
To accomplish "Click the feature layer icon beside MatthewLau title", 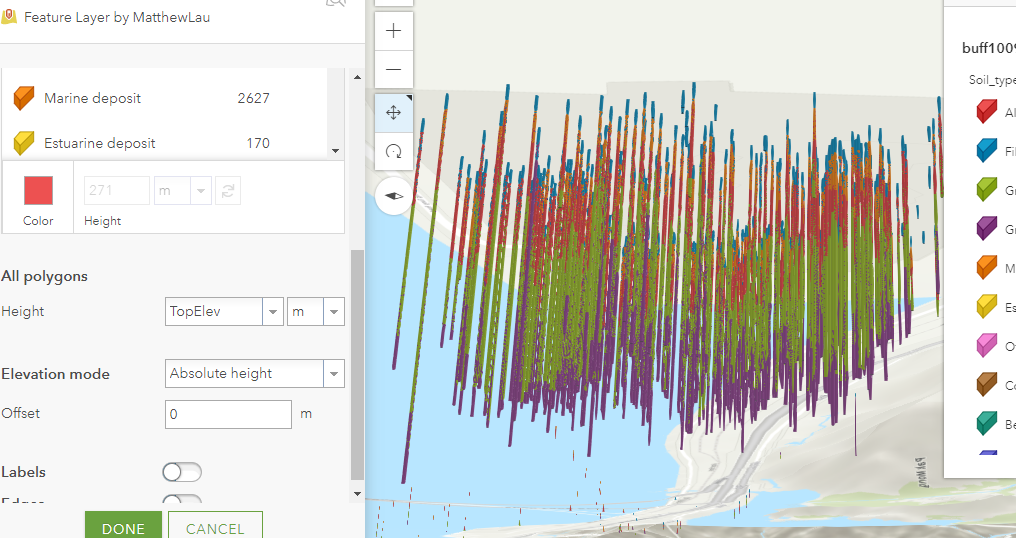I will (8, 17).
